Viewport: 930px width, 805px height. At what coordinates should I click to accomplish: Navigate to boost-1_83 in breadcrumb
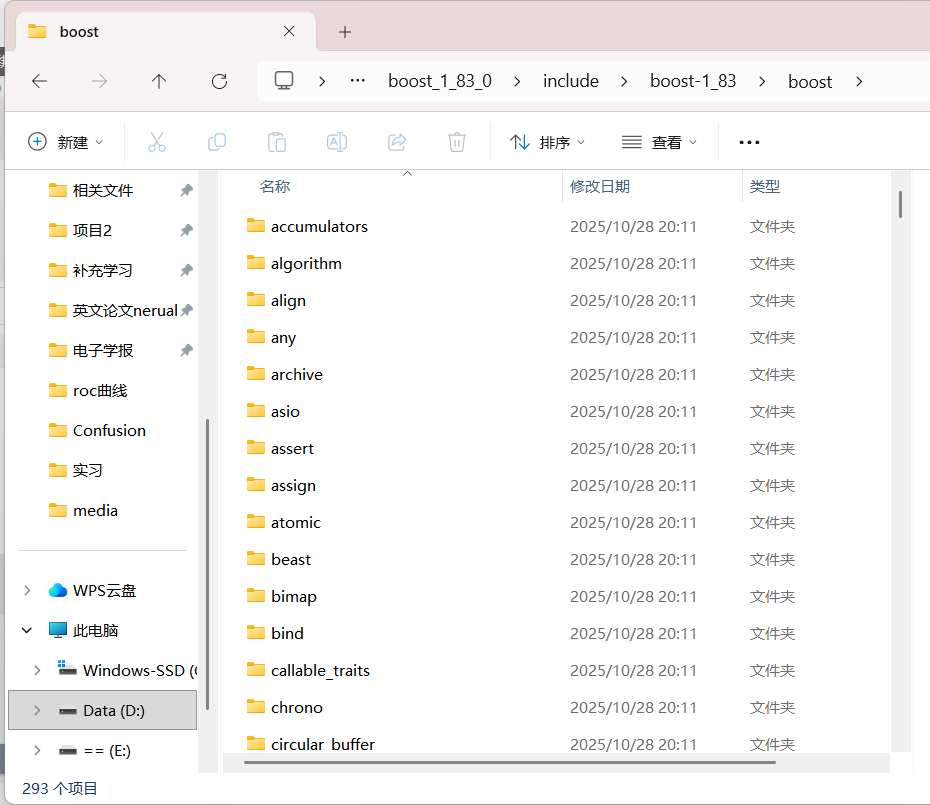693,81
